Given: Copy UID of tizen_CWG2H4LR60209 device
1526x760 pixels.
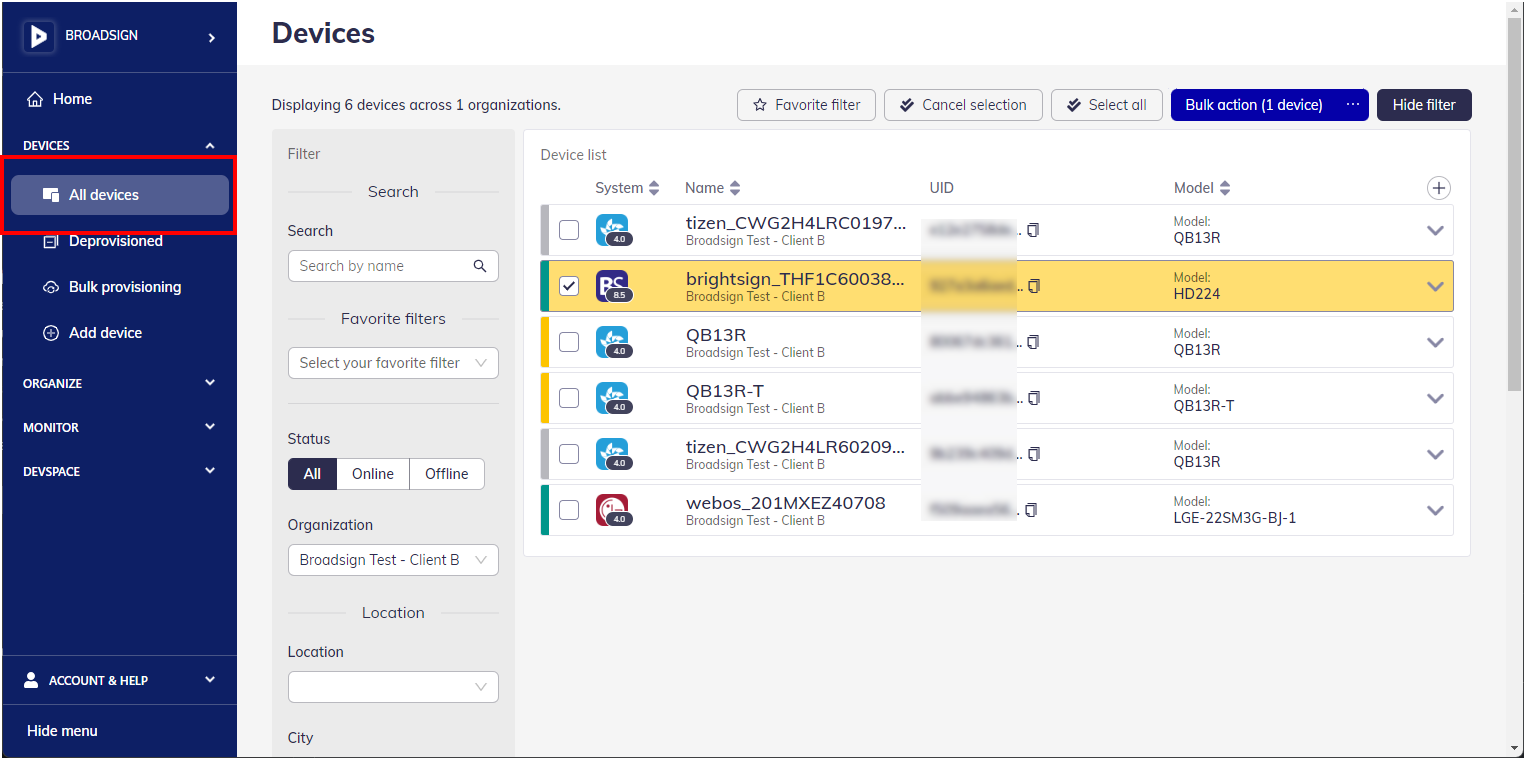Looking at the screenshot, I should (x=1033, y=454).
